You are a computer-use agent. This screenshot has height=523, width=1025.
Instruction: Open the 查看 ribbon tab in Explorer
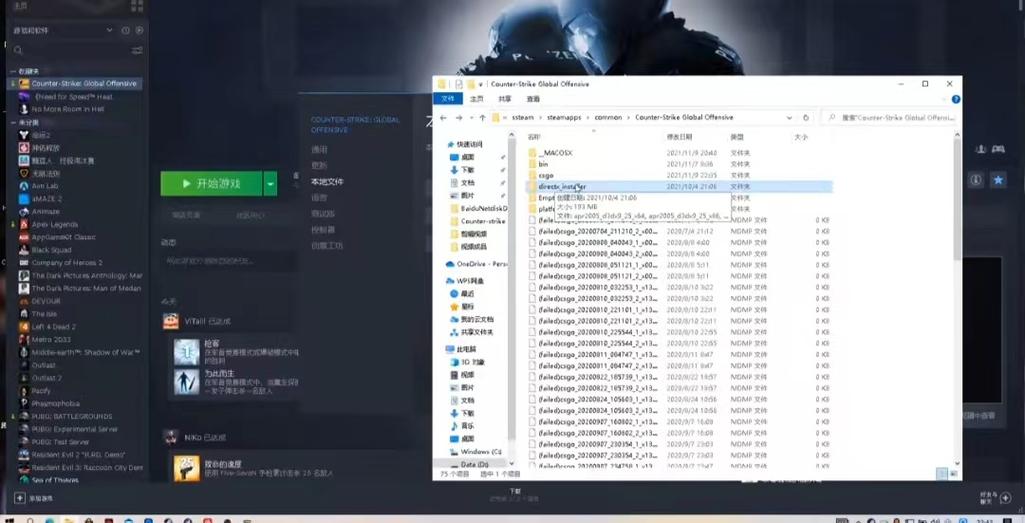[x=533, y=99]
